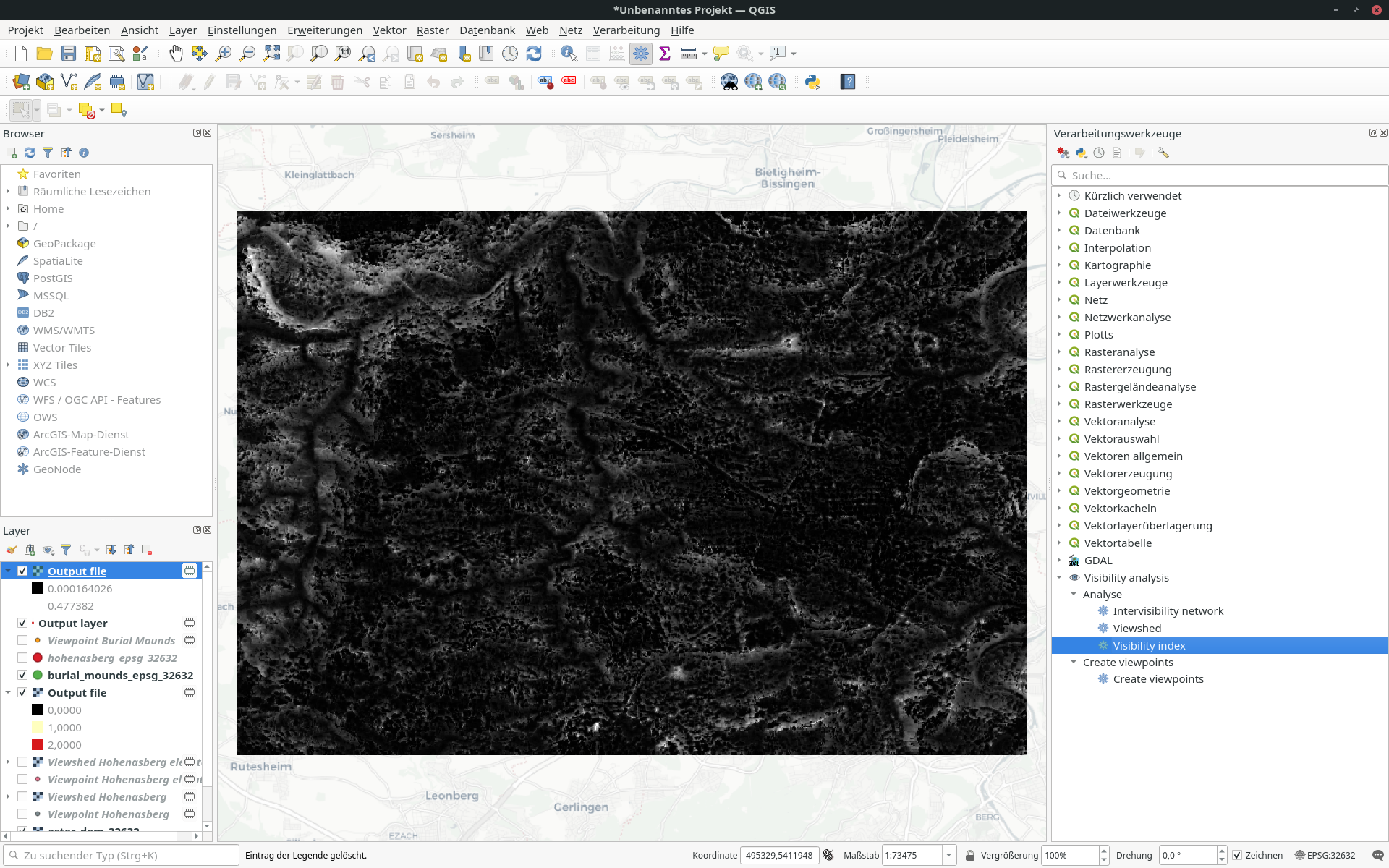This screenshot has height=868, width=1389.
Task: Select Visibility index algorithm
Action: coord(1149,645)
